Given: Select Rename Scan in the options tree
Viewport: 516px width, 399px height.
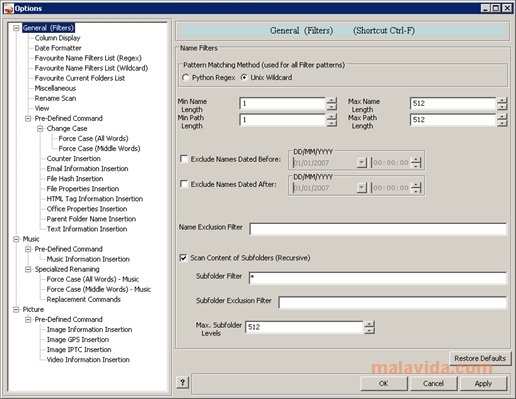Looking at the screenshot, I should [x=55, y=98].
